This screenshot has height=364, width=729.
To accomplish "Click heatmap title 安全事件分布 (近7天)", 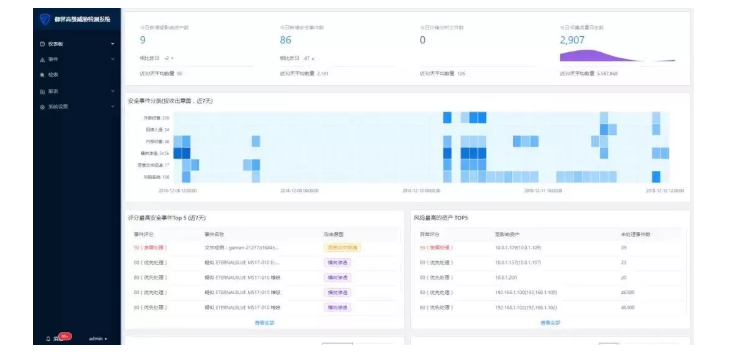I will coord(170,100).
